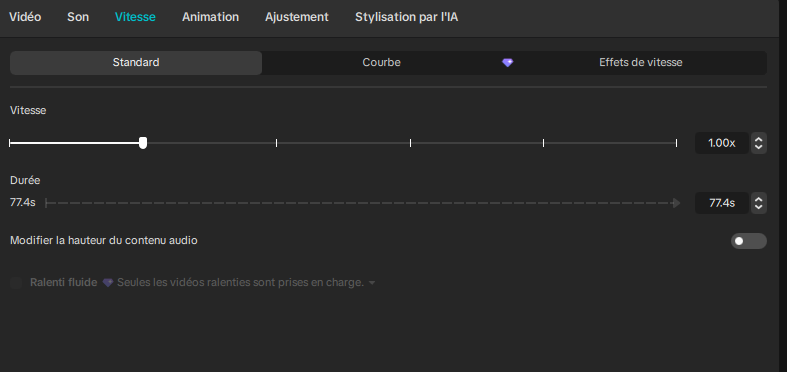Click the Durée dashed arrow track
787x372 pixels.
362,203
